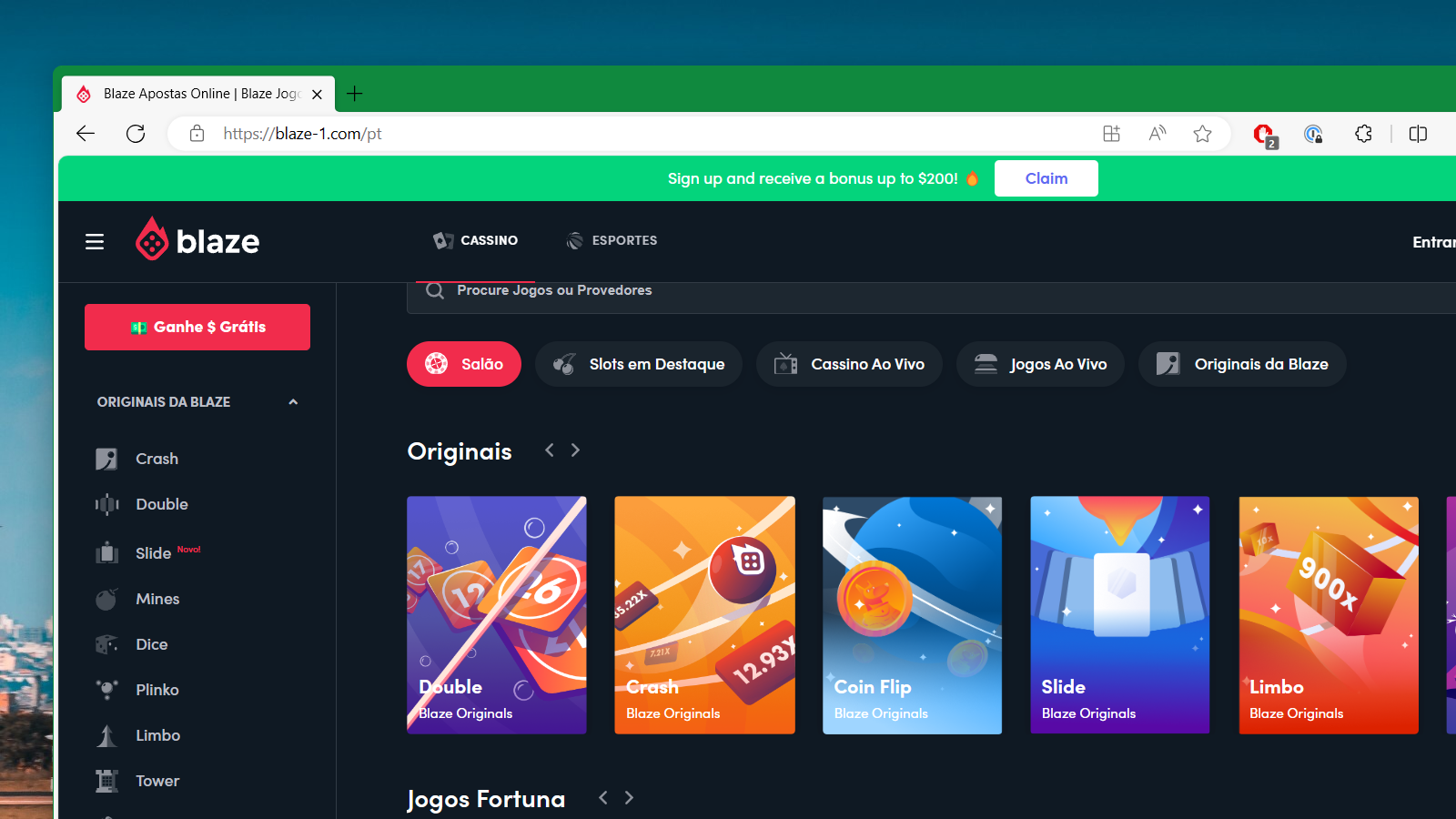Image resolution: width=1456 pixels, height=819 pixels.
Task: Open Slide from the sidebar
Action: pyautogui.click(x=153, y=553)
